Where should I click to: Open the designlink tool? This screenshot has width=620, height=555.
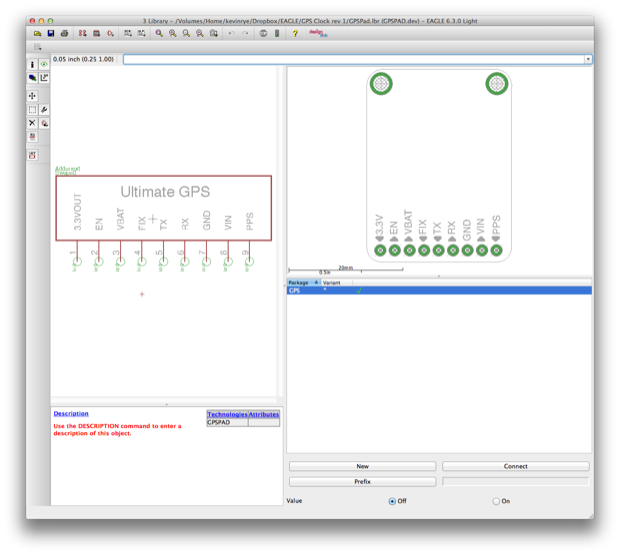pos(318,33)
